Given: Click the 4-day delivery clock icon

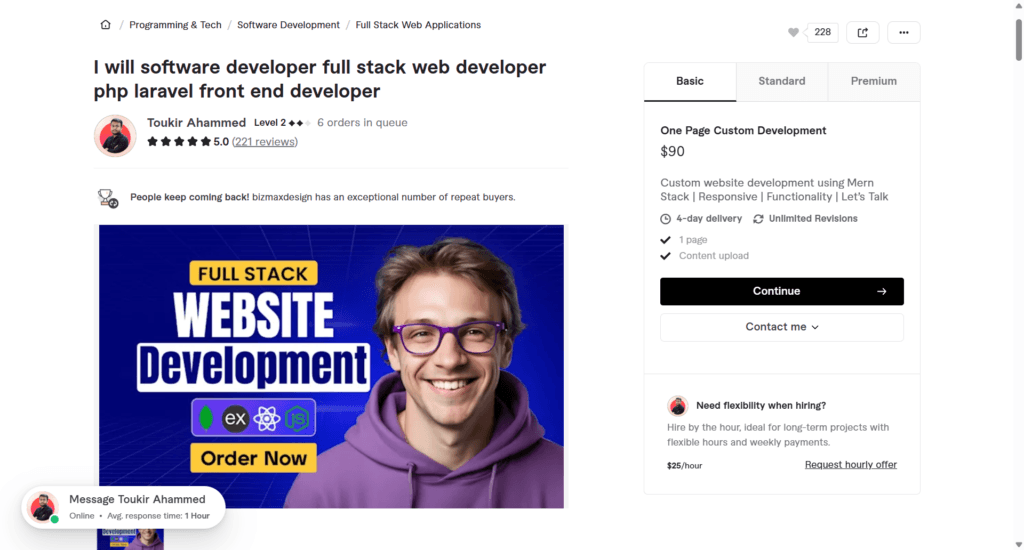Looking at the screenshot, I should tap(665, 219).
